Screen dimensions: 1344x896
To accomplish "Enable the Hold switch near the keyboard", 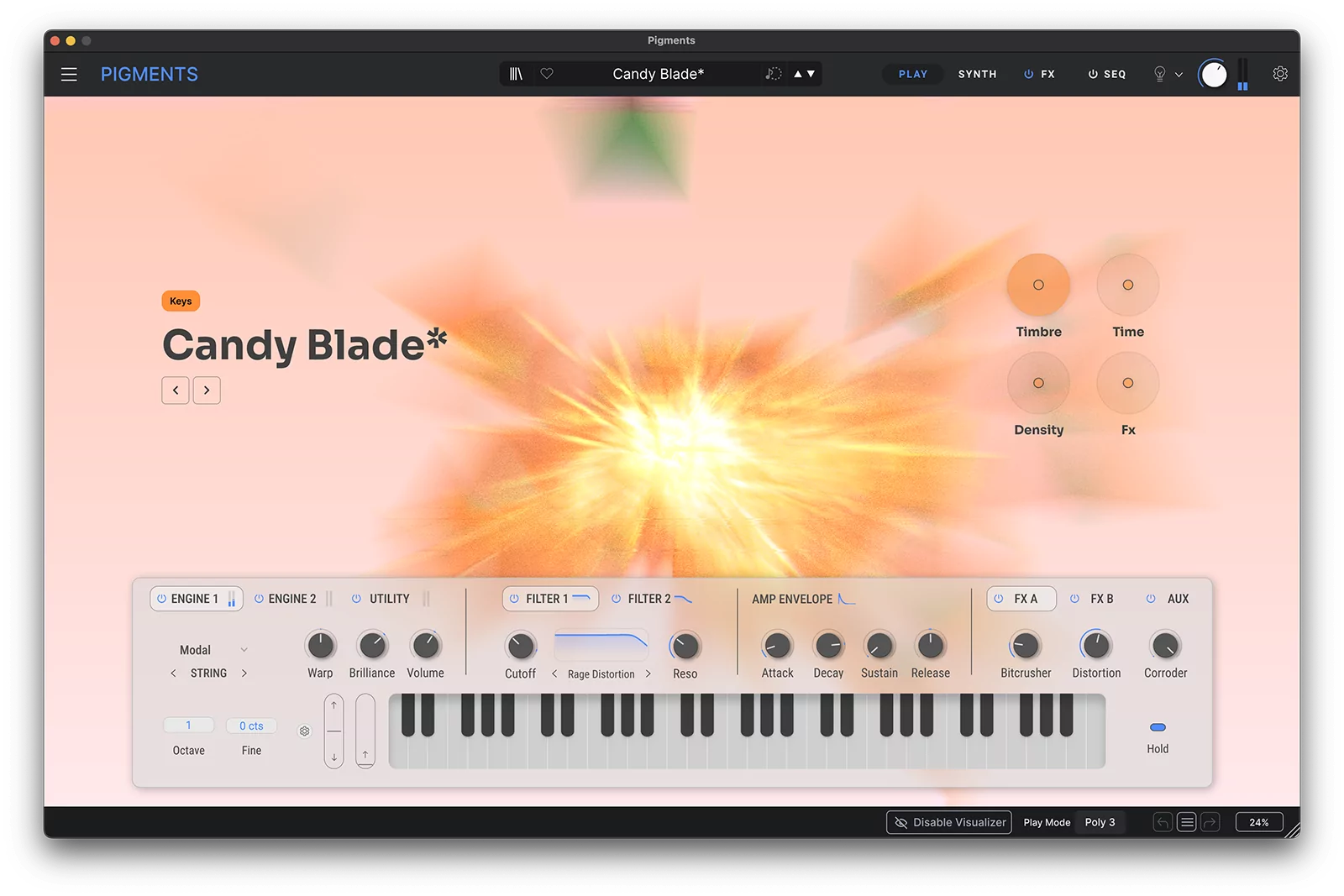I will point(1158,726).
